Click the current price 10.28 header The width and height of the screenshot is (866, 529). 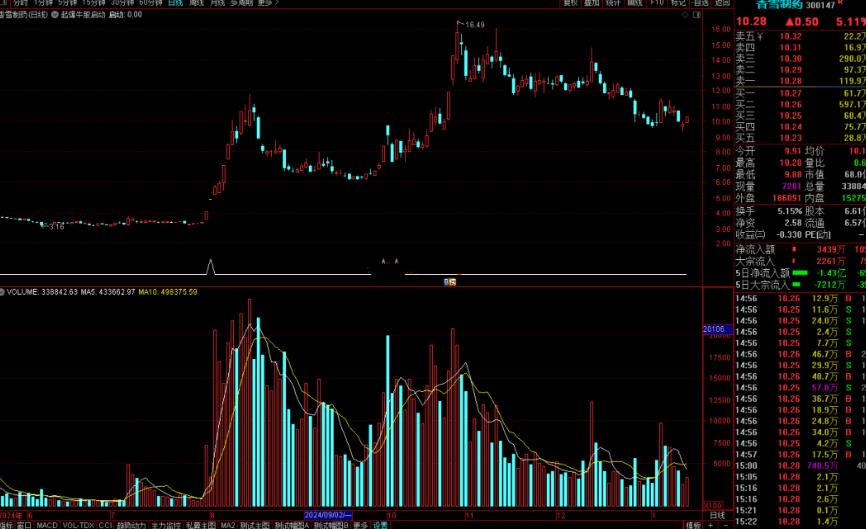(751, 22)
